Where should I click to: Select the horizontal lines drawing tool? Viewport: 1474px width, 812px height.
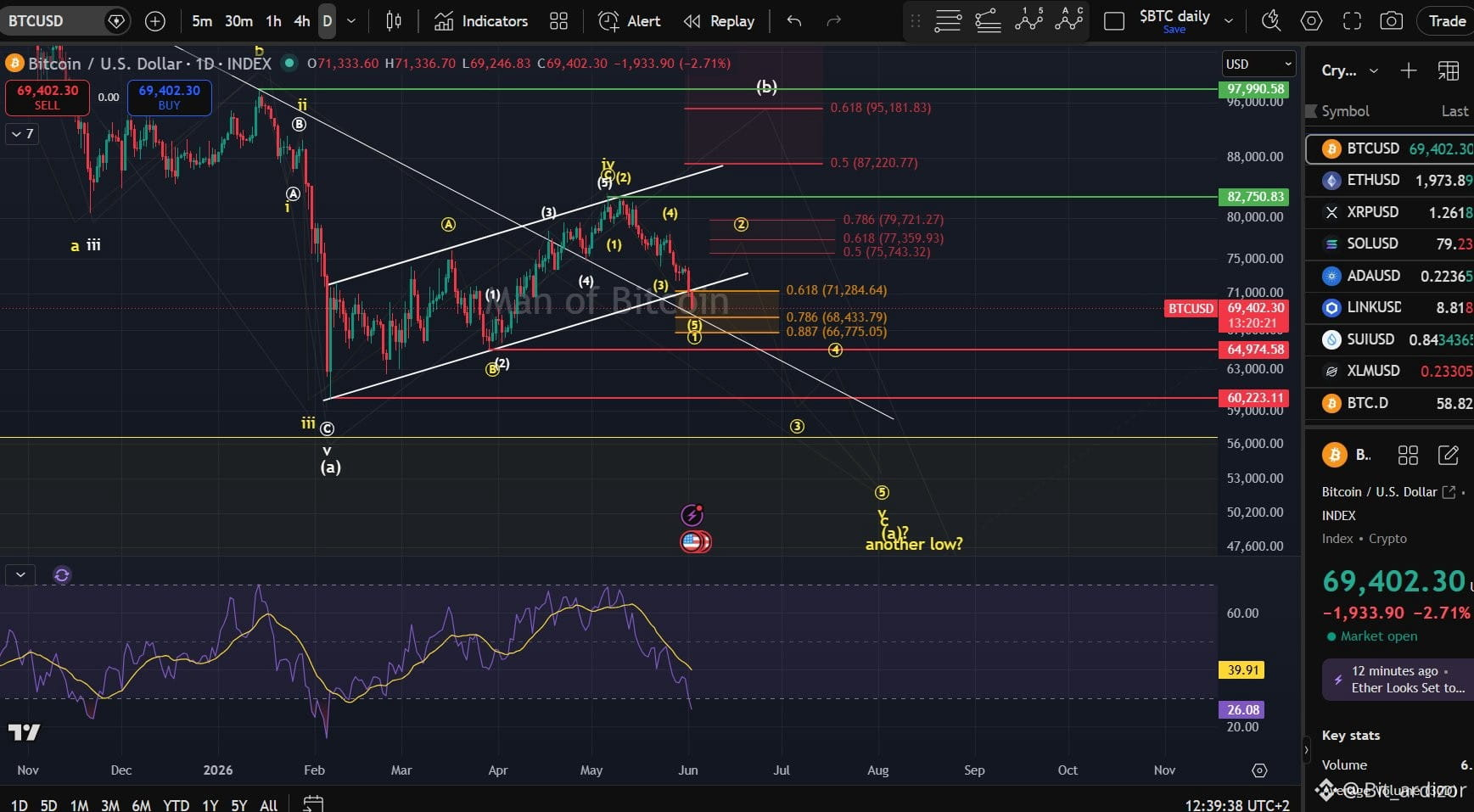948,21
